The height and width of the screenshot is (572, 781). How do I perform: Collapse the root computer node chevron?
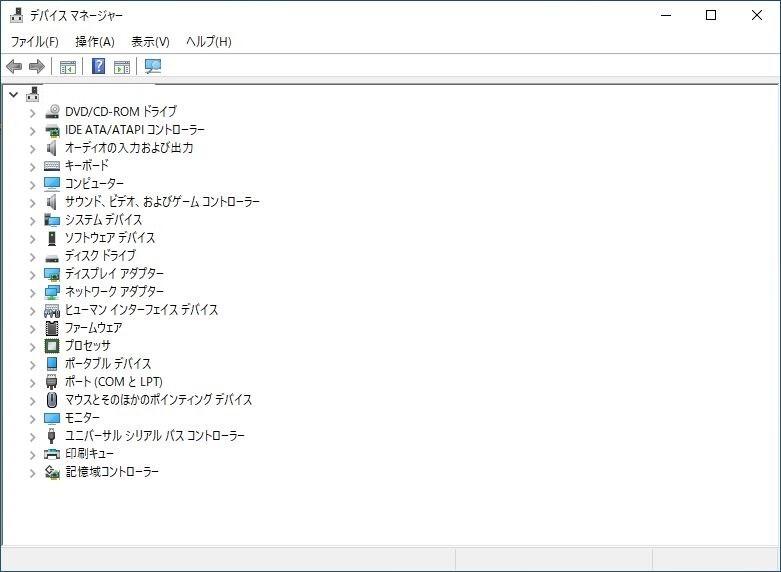pos(13,94)
